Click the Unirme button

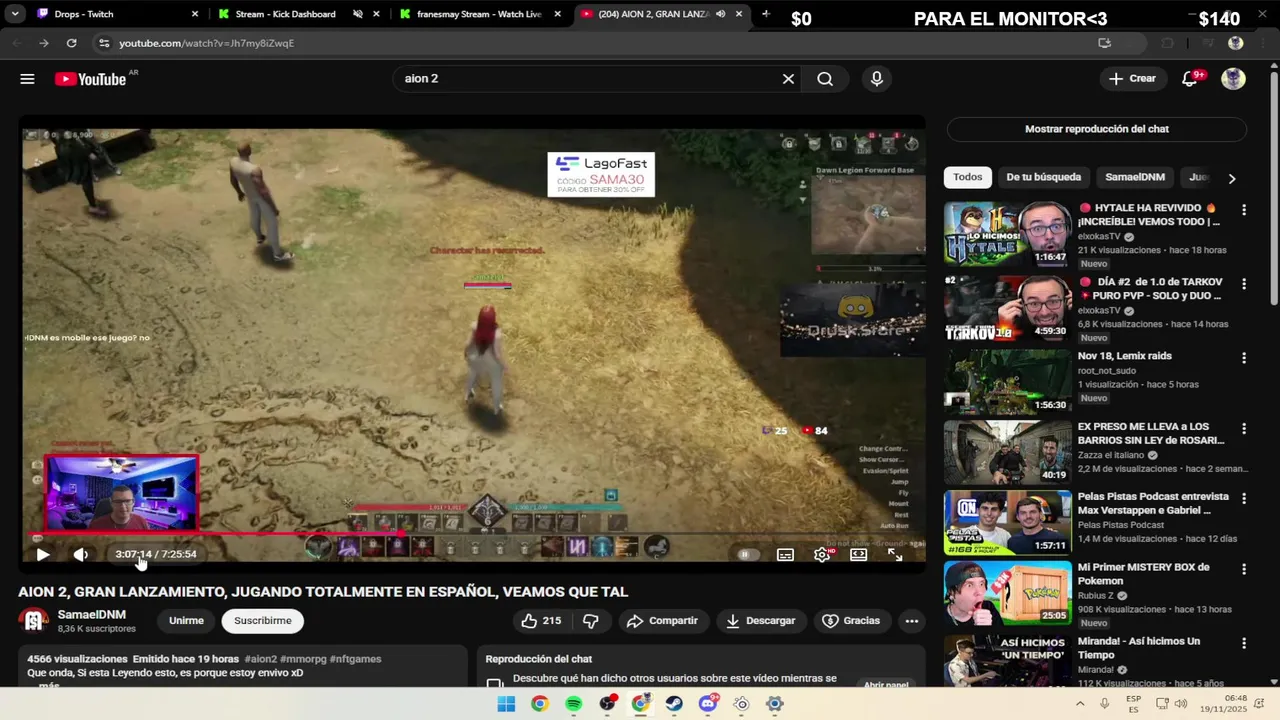(x=186, y=621)
